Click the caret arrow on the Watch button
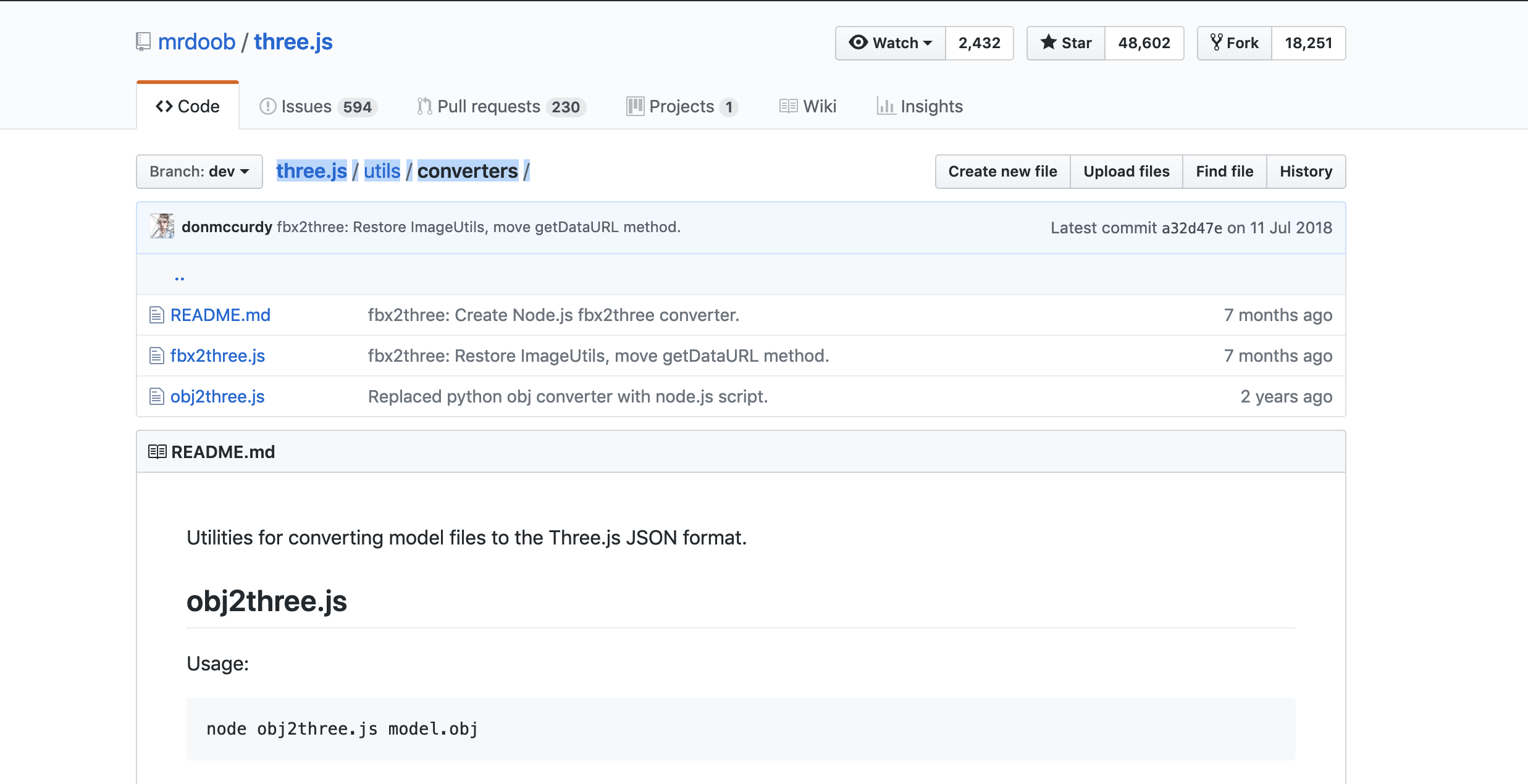Image resolution: width=1528 pixels, height=784 pixels. click(x=928, y=43)
